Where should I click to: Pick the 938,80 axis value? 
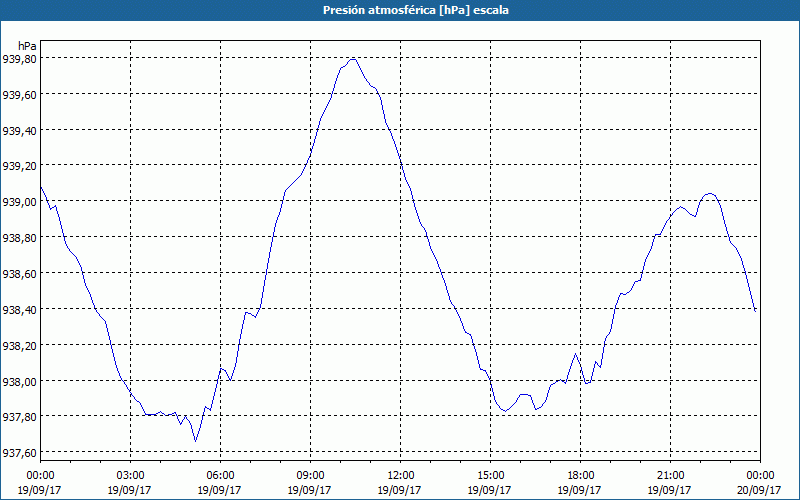(19, 237)
